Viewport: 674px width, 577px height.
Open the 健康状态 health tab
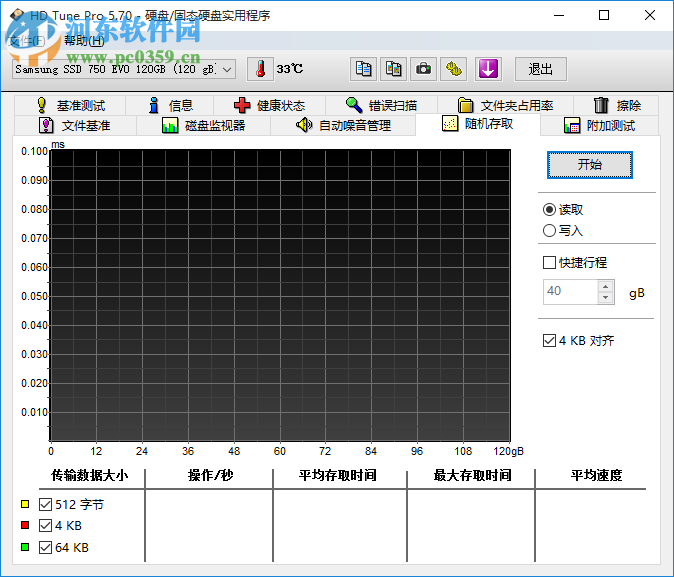(270, 105)
